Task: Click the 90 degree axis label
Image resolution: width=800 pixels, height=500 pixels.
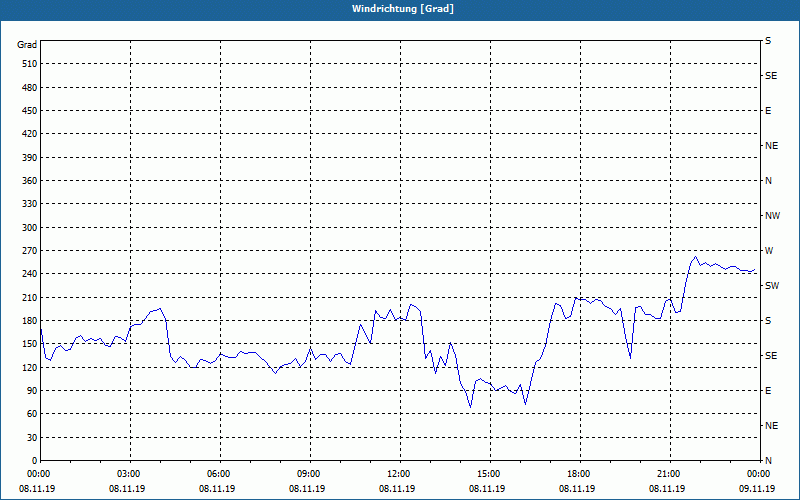Action: [x=32, y=391]
